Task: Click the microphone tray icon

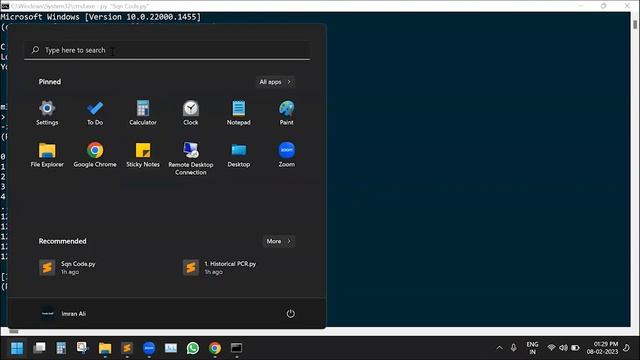Action: pyautogui.click(x=513, y=348)
